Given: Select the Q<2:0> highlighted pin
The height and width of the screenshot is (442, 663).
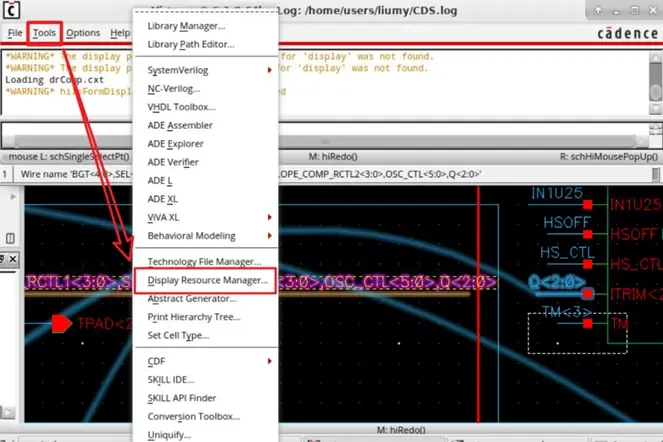Looking at the screenshot, I should [587, 294].
